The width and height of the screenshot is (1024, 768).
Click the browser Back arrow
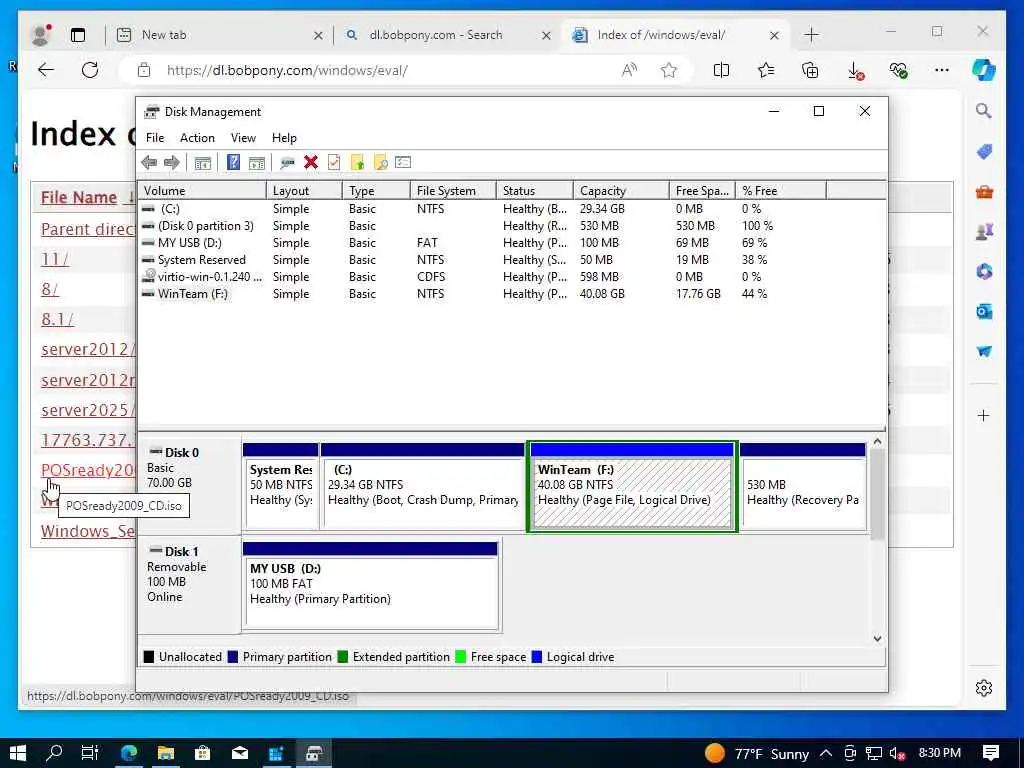coord(46,71)
